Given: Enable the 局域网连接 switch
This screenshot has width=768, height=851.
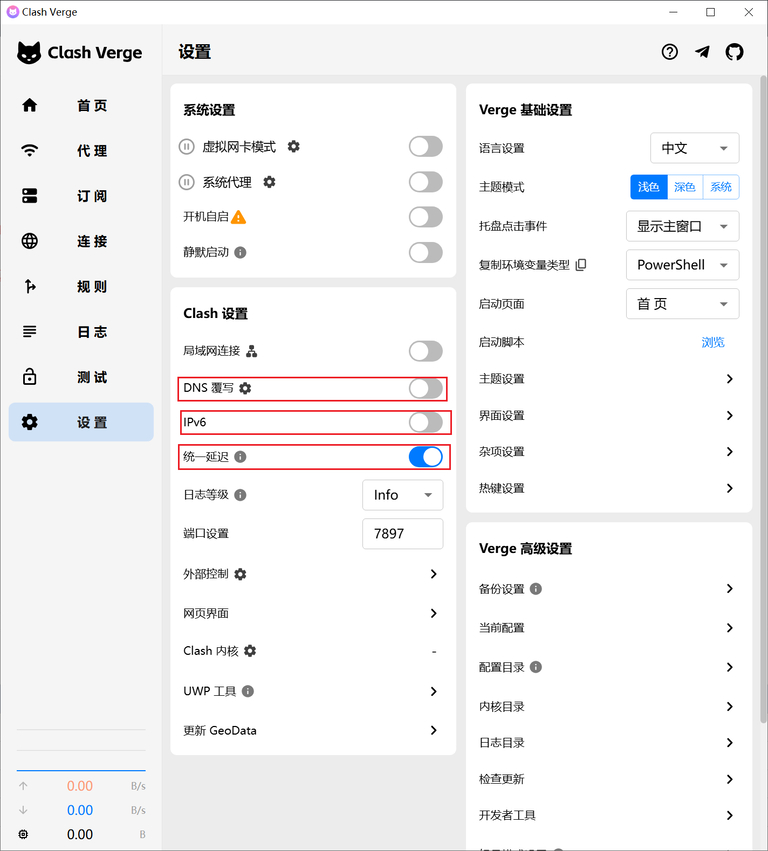Looking at the screenshot, I should (426, 351).
